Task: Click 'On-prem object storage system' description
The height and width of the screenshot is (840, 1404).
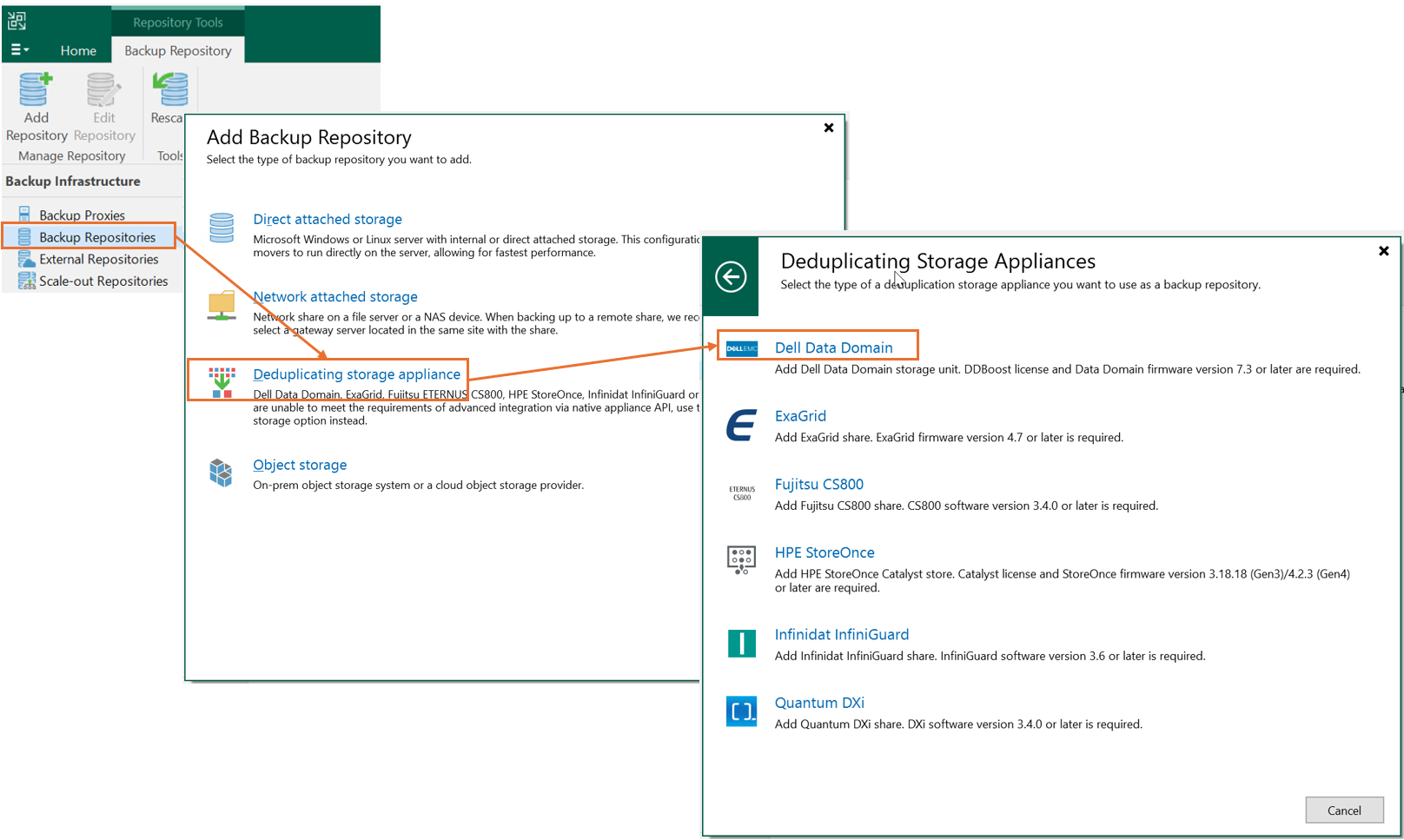Action: pos(418,485)
